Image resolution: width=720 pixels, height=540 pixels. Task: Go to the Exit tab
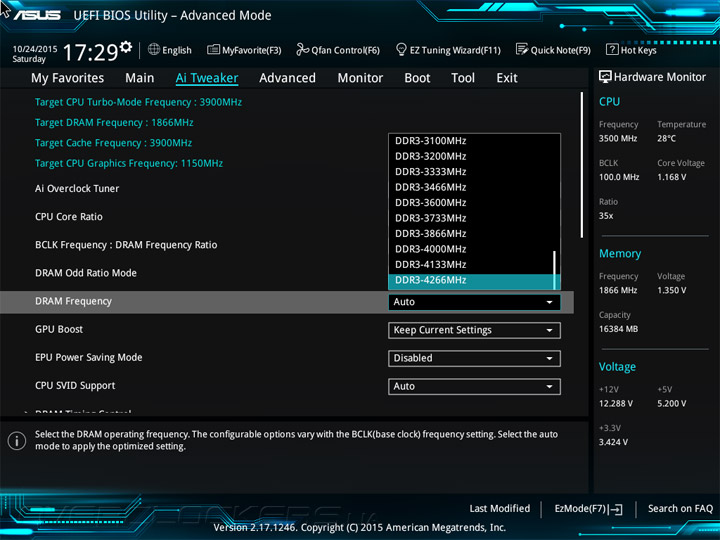[x=507, y=78]
